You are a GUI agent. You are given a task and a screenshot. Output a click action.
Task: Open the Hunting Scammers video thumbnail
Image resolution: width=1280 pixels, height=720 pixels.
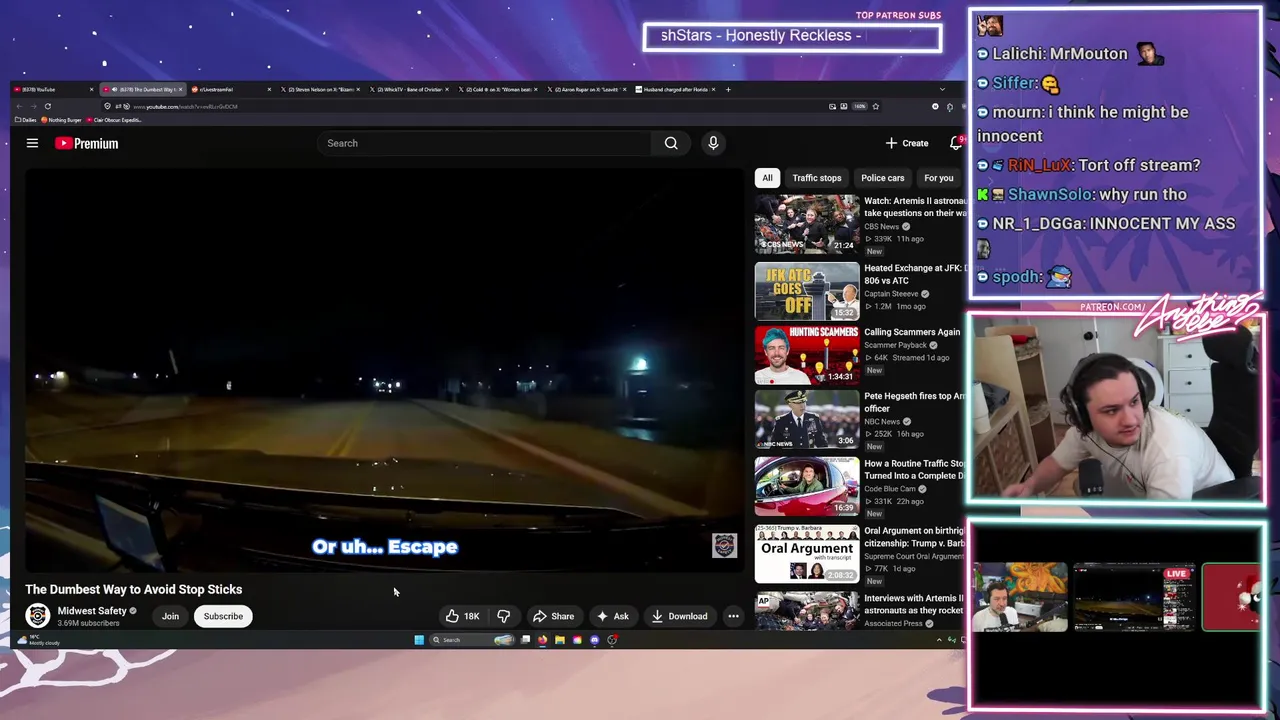(807, 355)
